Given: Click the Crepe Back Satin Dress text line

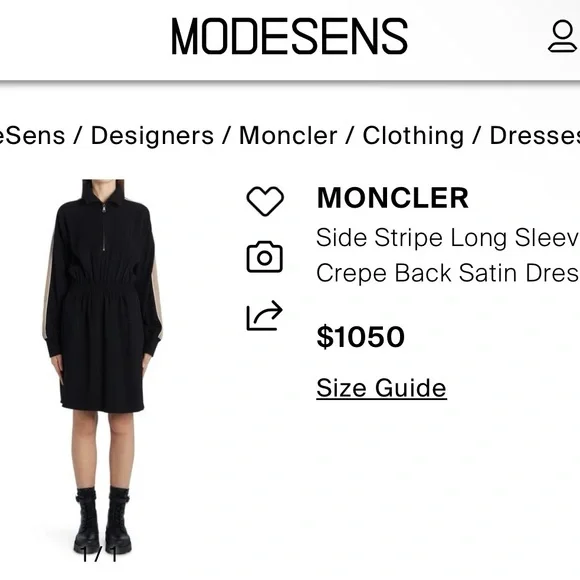Looking at the screenshot, I should pos(448,273).
